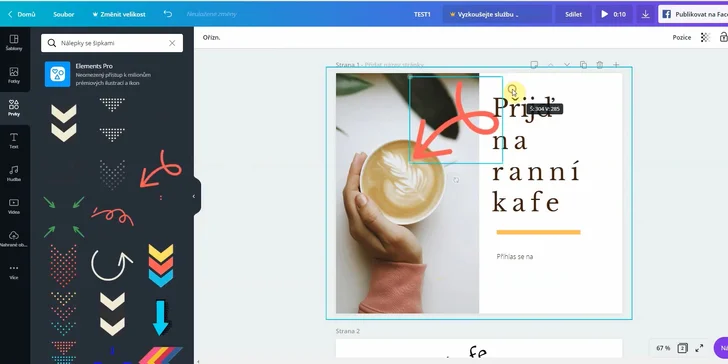Open Změnit velikost resize option
The height and width of the screenshot is (364, 728).
pyautogui.click(x=119, y=14)
